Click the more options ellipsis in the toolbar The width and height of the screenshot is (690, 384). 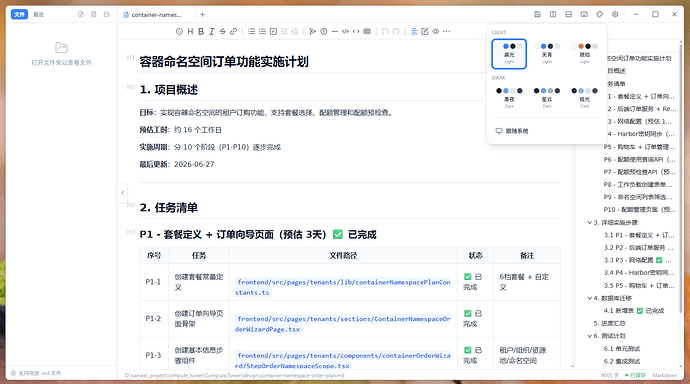(447, 31)
